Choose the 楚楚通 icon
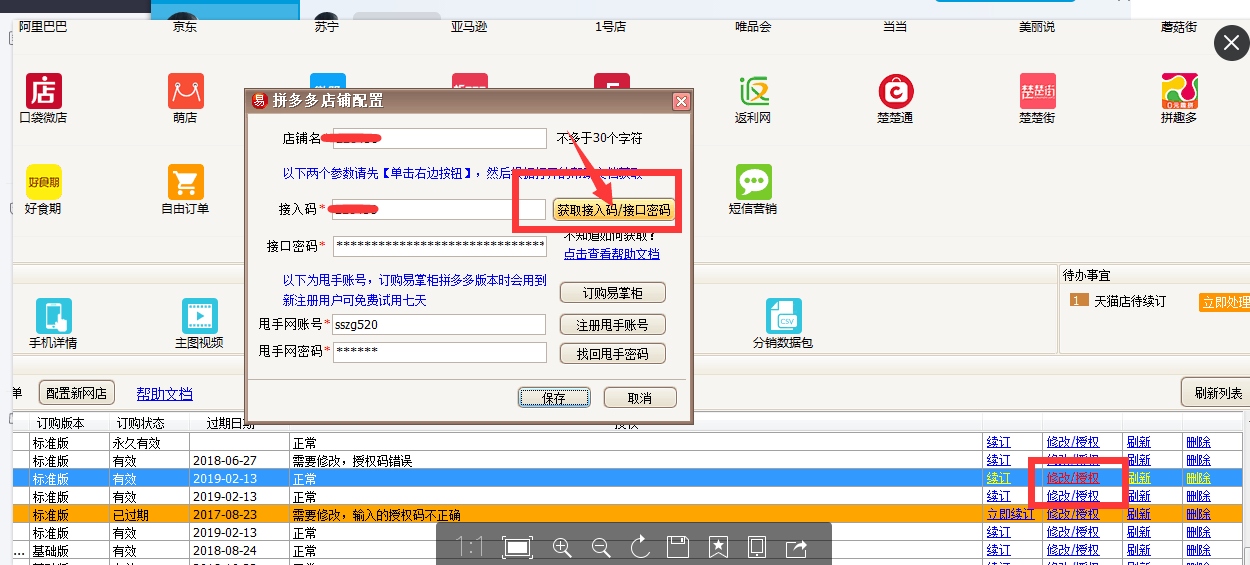 click(895, 91)
